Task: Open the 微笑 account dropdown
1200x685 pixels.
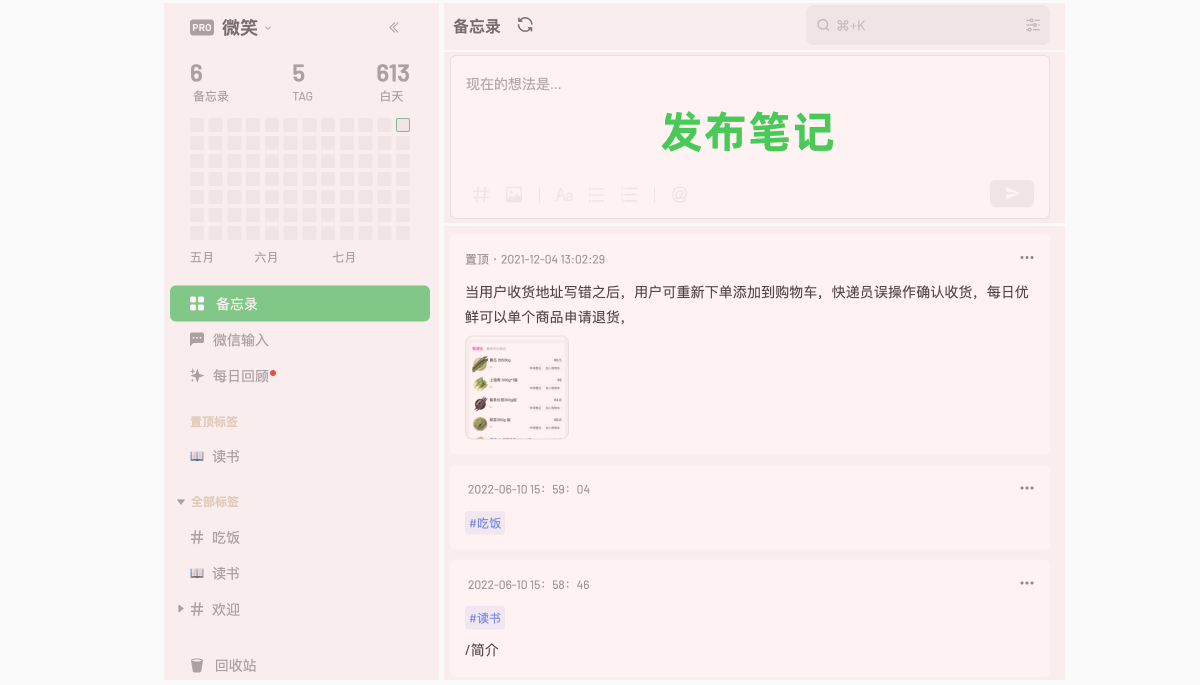Action: [x=240, y=28]
